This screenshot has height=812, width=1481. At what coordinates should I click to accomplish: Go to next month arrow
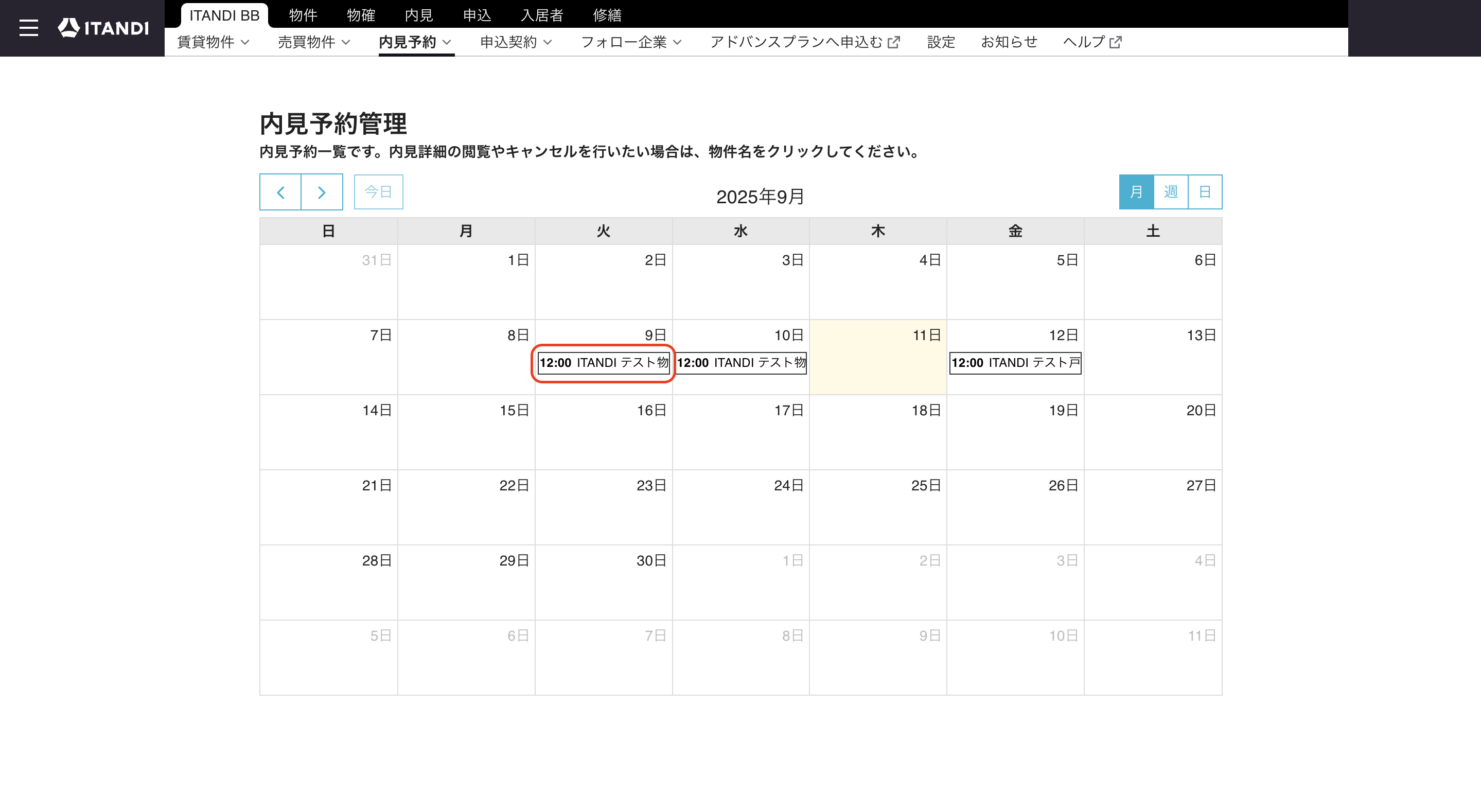322,192
